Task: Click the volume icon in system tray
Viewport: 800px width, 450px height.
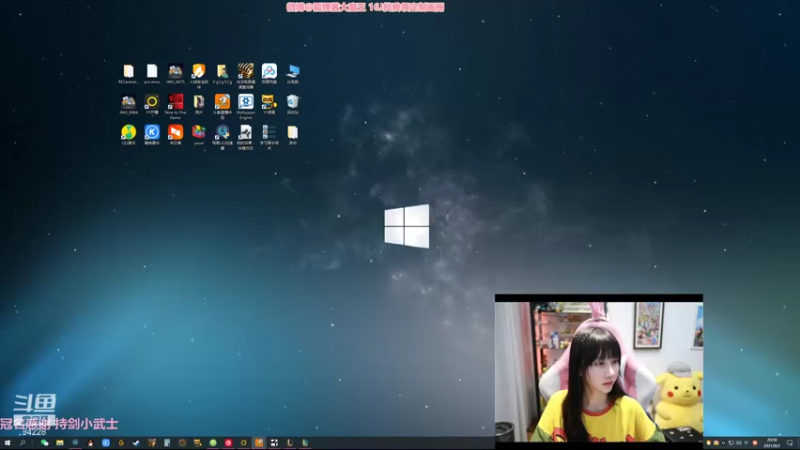Action: click(739, 443)
